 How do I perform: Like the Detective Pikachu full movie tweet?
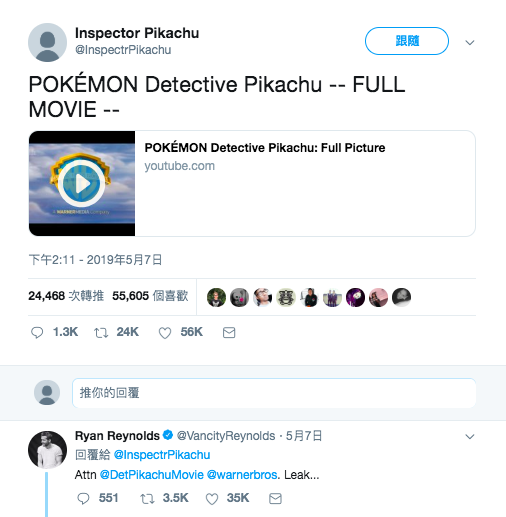(165, 332)
